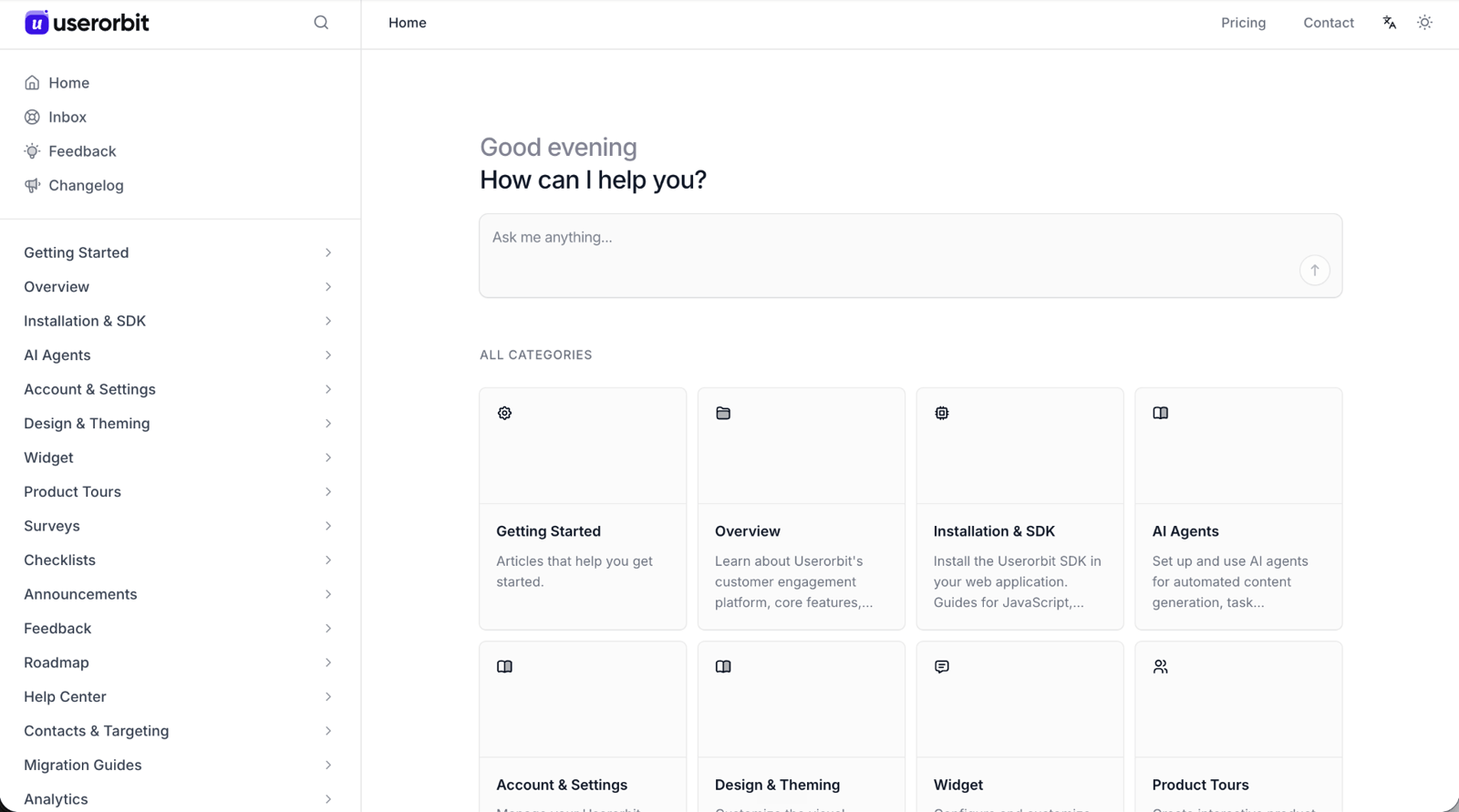Click chip icon on Installation & SDK card
The height and width of the screenshot is (812, 1459).
tap(942, 413)
